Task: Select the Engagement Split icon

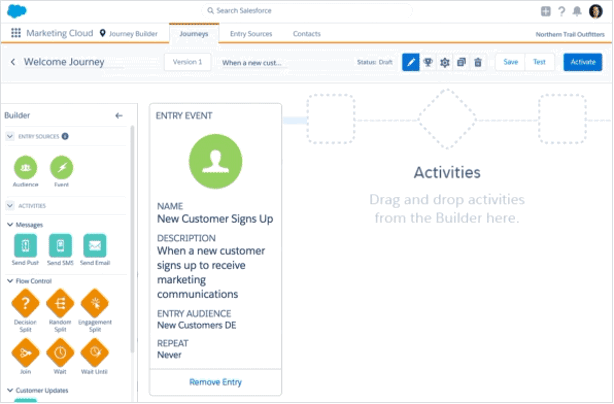Action: coord(95,303)
